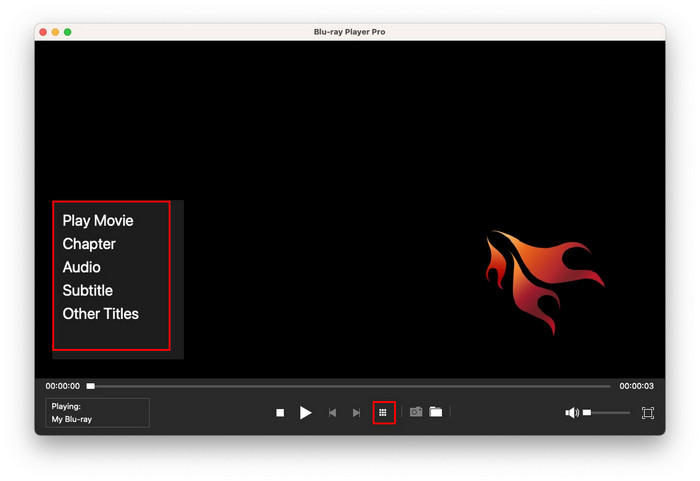Screen dimensions: 700x481
Task: Take a snapshot with the camera icon
Action: 416,412
